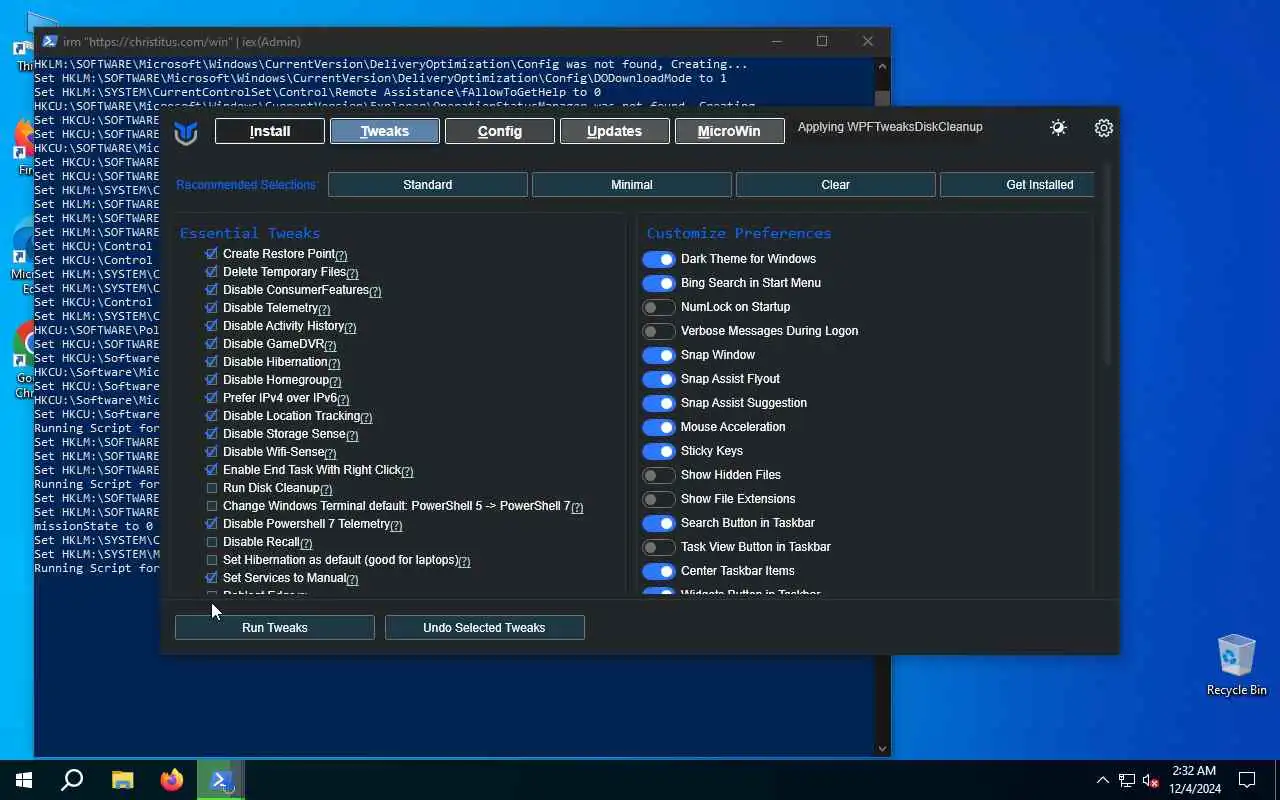Uncheck Delete Temporary Files

click(211, 272)
